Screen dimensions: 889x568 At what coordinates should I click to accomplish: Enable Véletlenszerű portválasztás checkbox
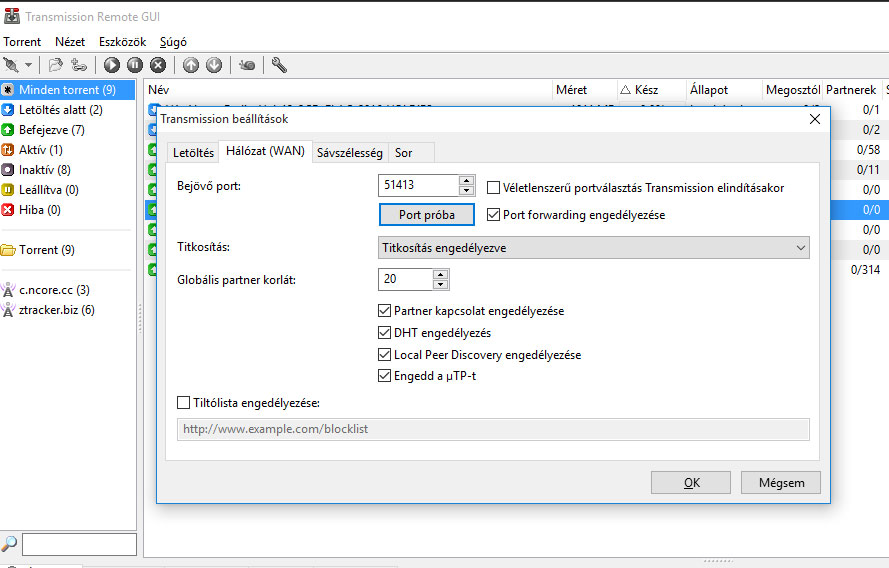494,188
